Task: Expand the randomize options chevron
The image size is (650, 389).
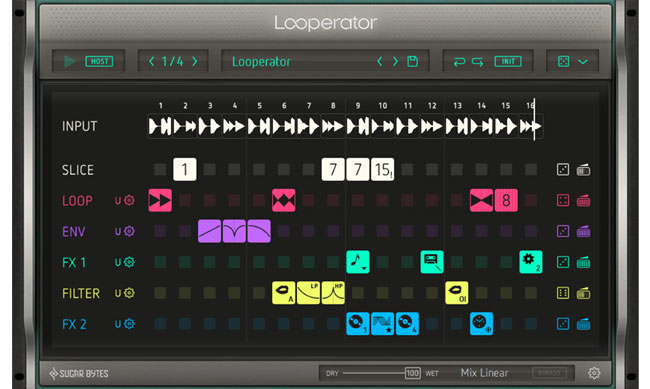Action: (x=583, y=62)
